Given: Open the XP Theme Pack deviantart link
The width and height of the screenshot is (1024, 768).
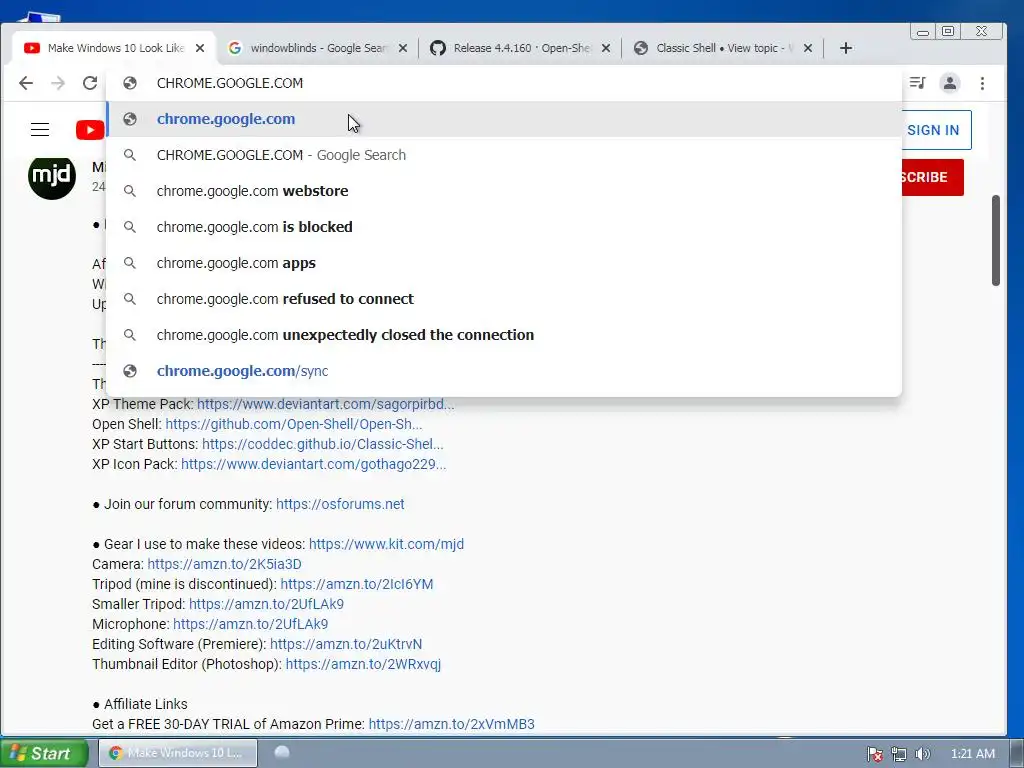Looking at the screenshot, I should coord(325,404).
